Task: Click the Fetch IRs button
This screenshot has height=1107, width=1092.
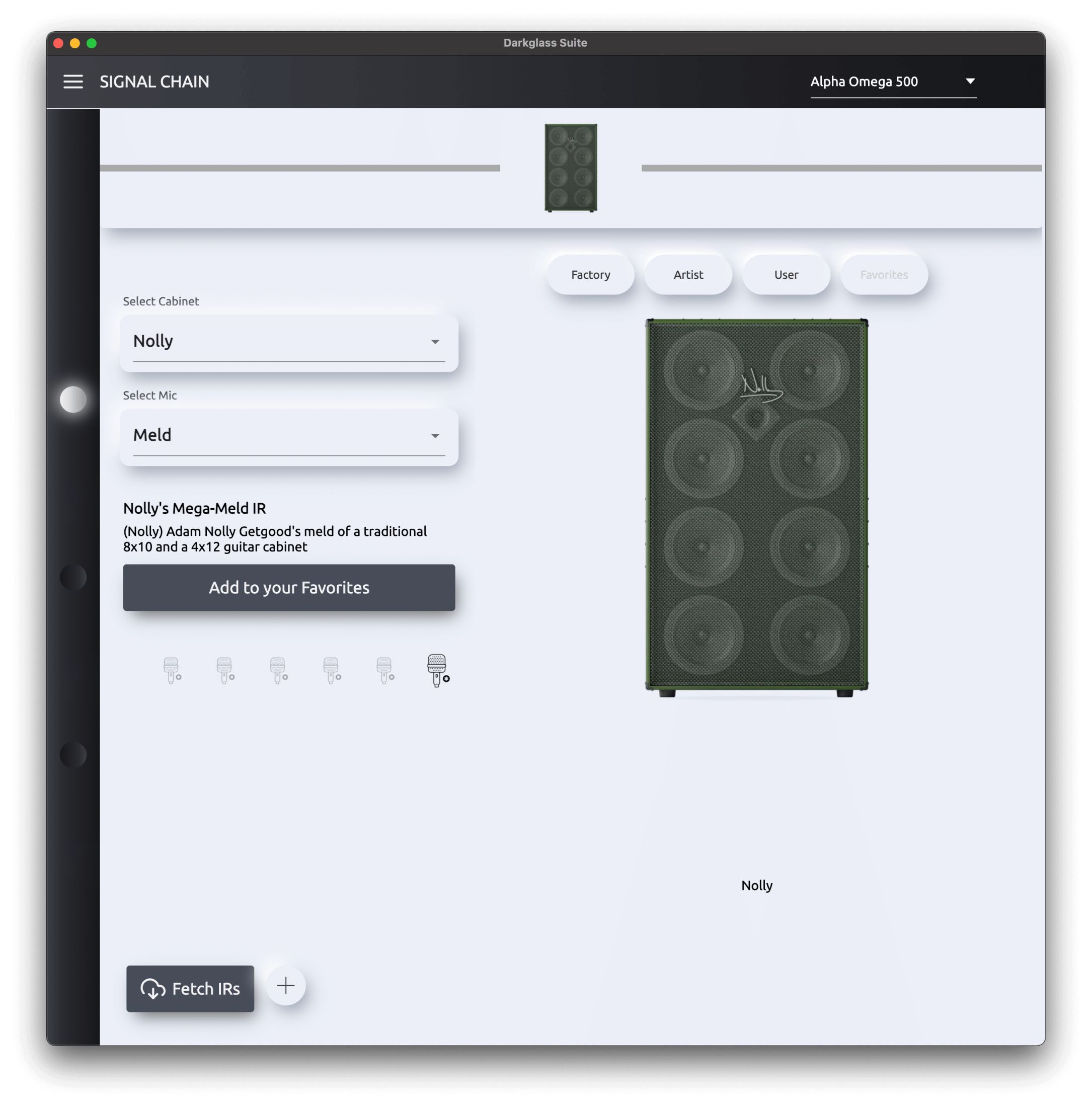Action: [x=190, y=988]
